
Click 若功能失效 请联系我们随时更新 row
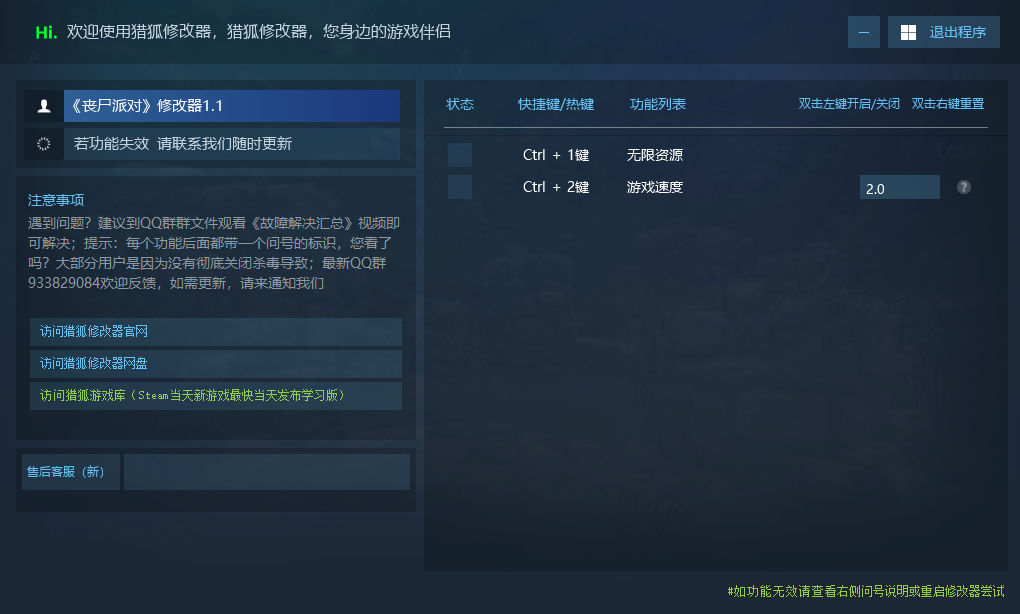click(232, 144)
